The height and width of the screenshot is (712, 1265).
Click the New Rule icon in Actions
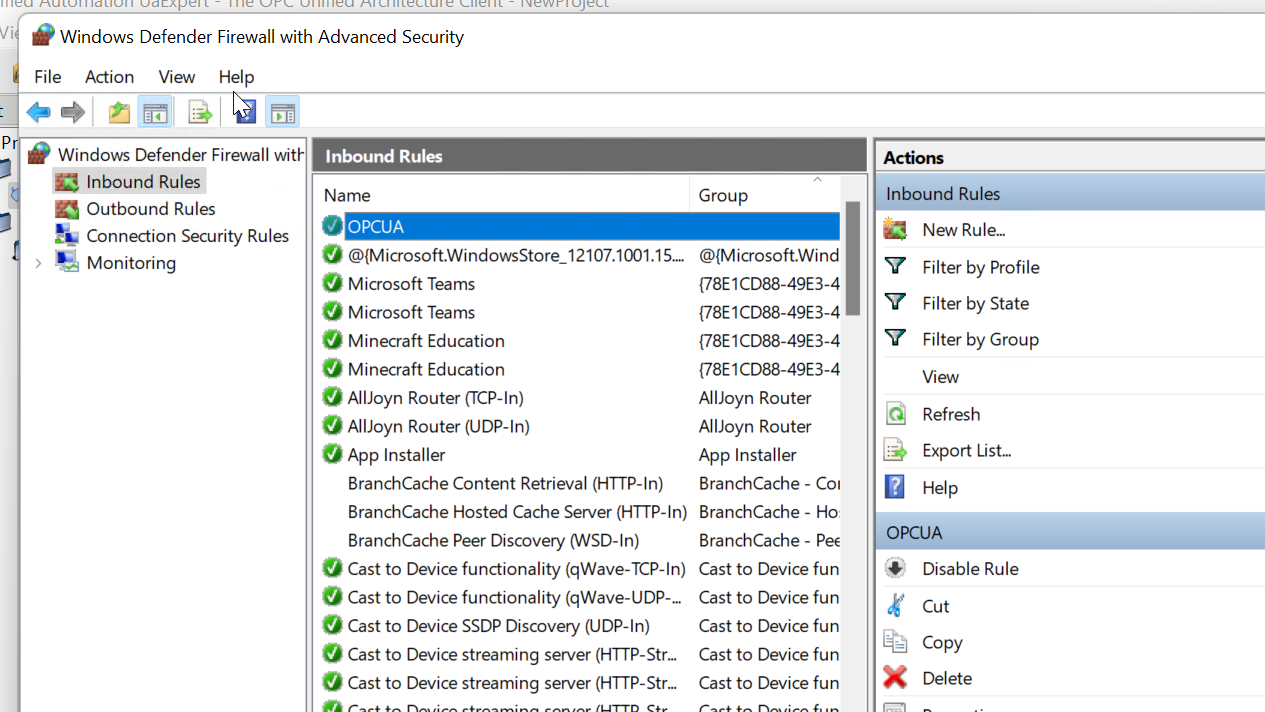click(895, 230)
